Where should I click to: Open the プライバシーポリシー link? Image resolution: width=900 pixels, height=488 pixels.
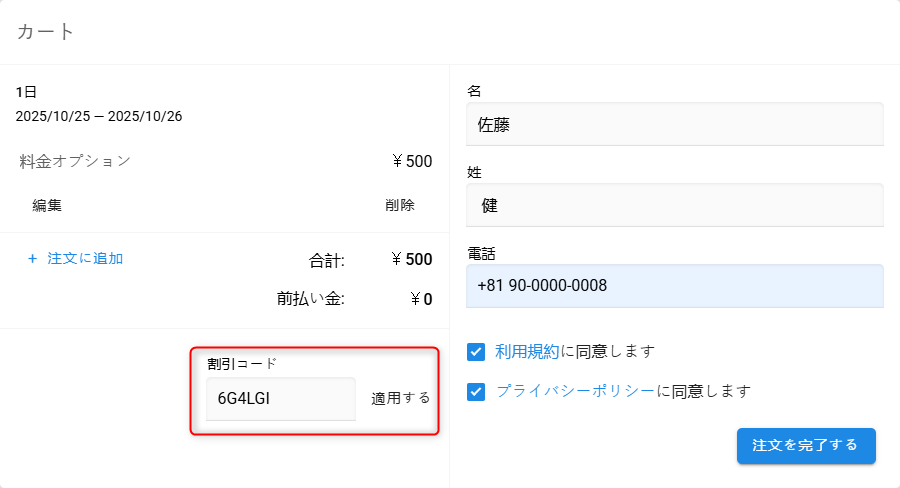(575, 391)
